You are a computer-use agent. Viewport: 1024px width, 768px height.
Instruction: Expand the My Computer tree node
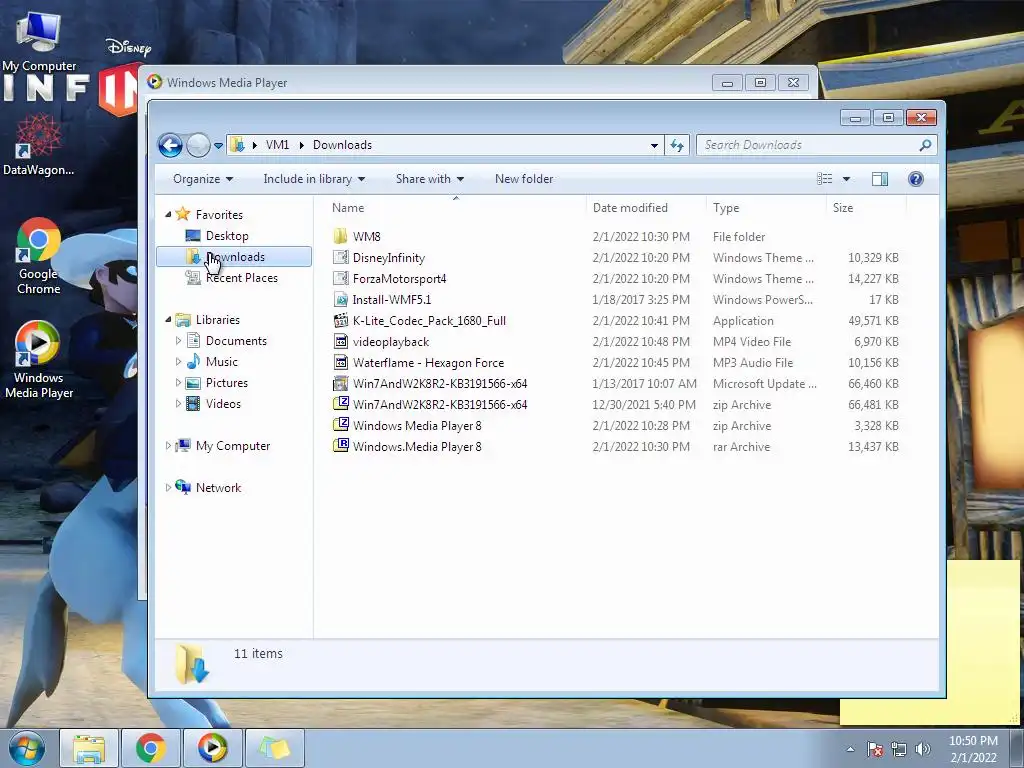pyautogui.click(x=168, y=445)
